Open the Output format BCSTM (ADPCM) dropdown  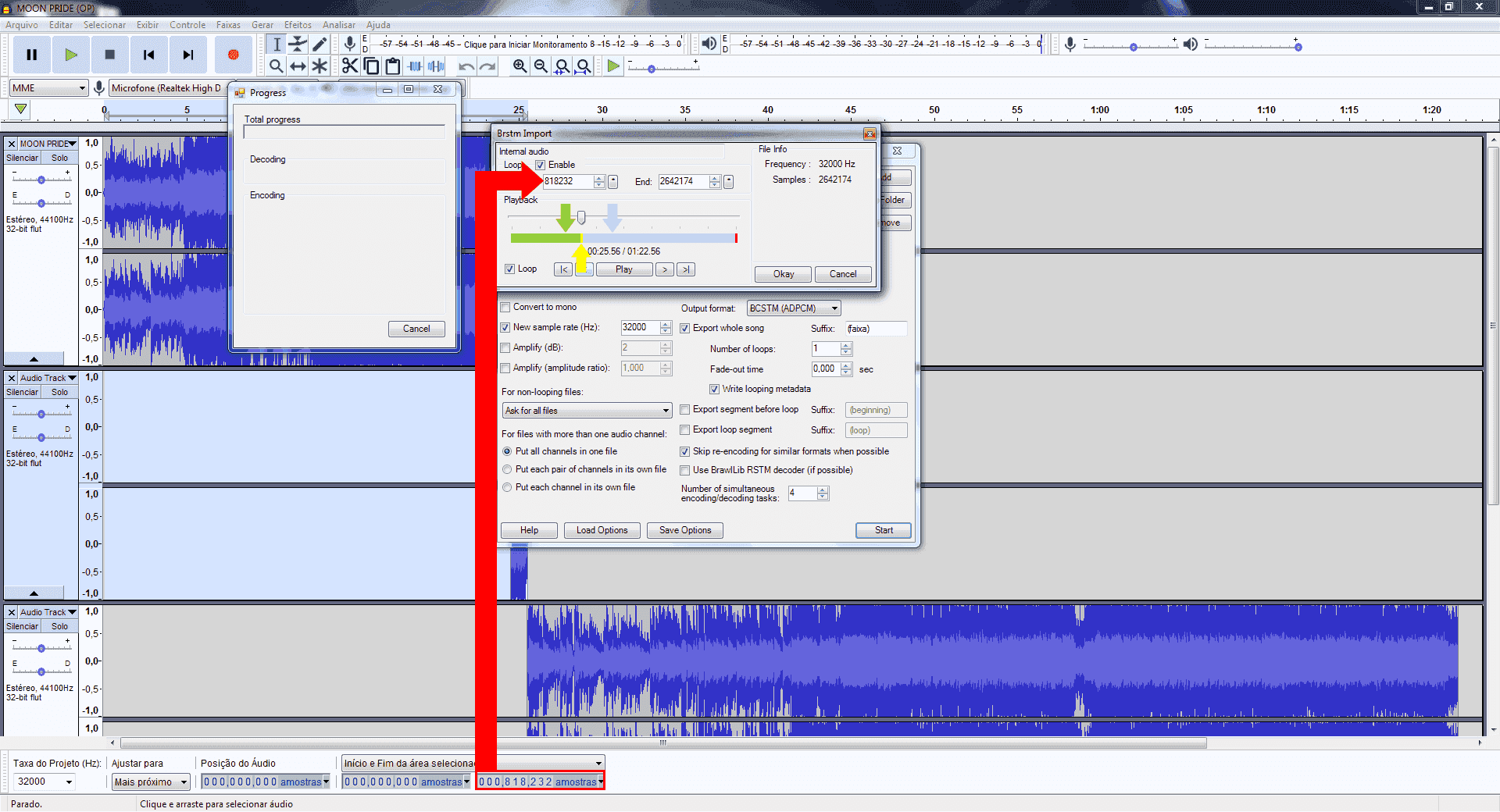[794, 308]
